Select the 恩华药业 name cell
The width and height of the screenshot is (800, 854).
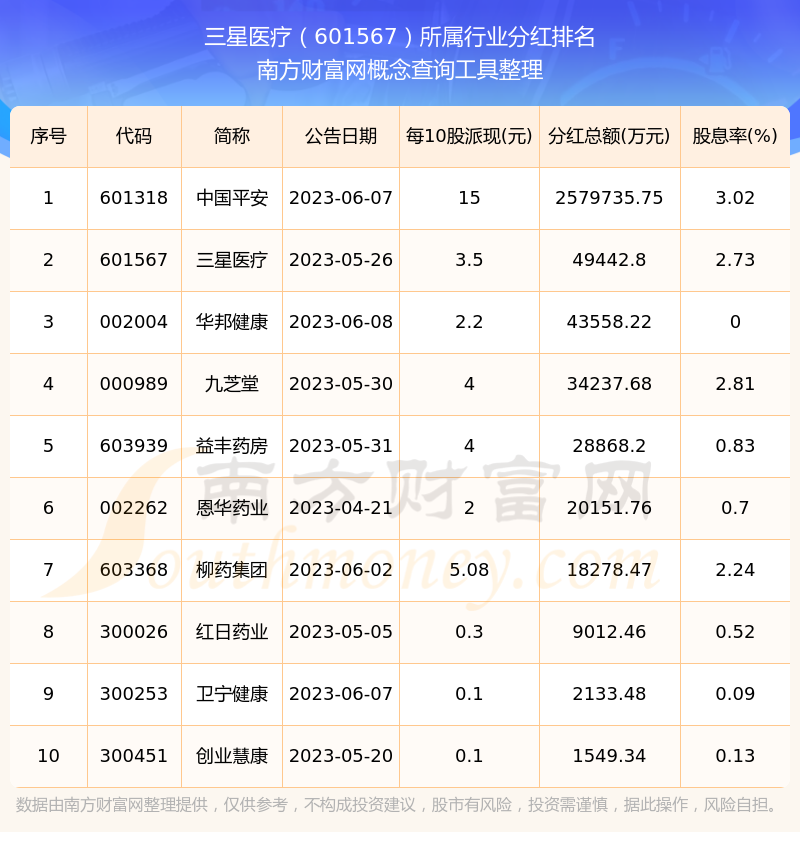pos(232,509)
